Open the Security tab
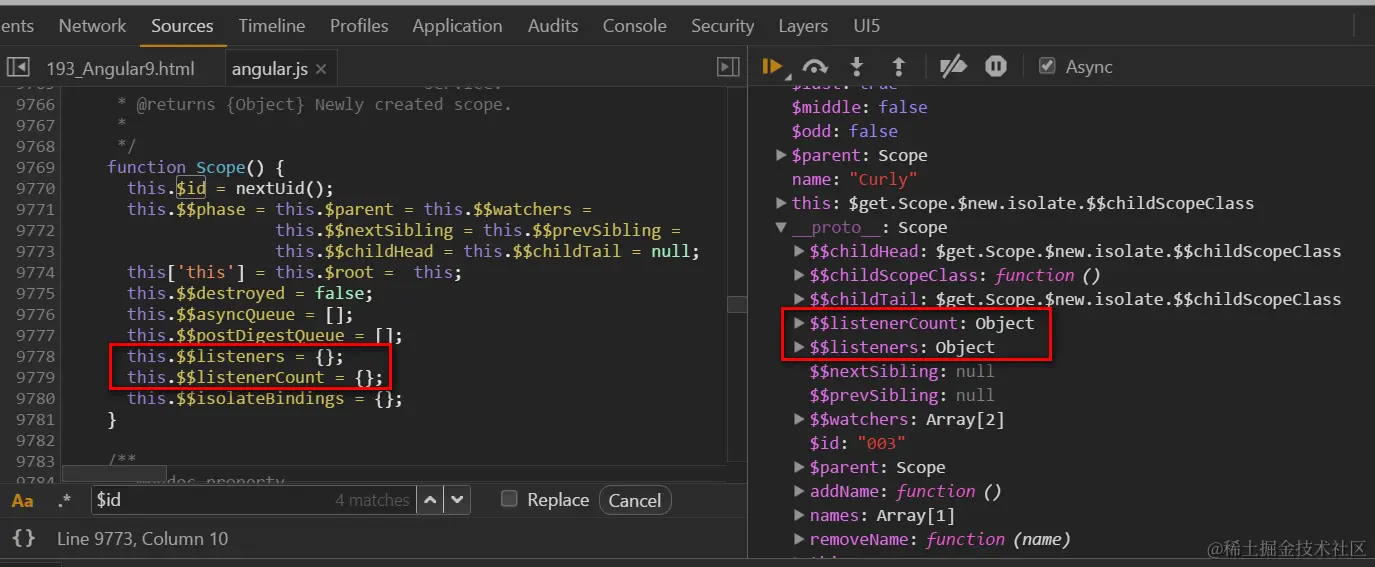 (722, 26)
